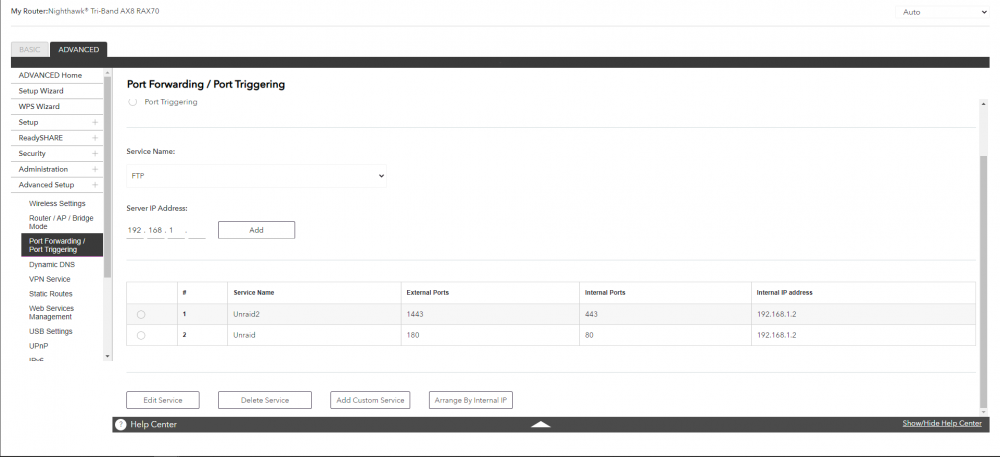Click the Add button
This screenshot has height=457, width=1000.
click(x=256, y=230)
